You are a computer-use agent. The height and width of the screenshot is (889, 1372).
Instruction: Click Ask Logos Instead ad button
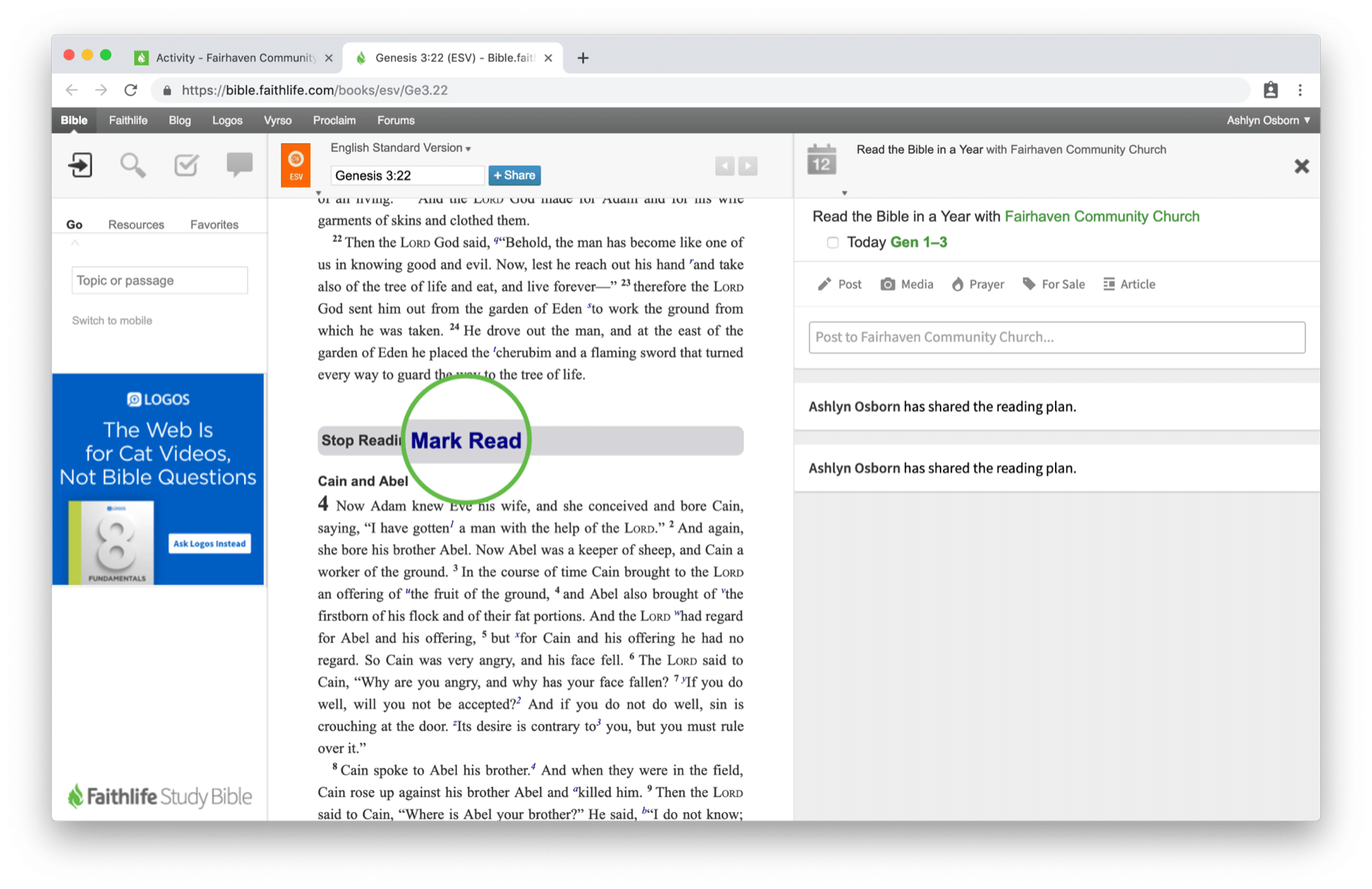point(210,544)
